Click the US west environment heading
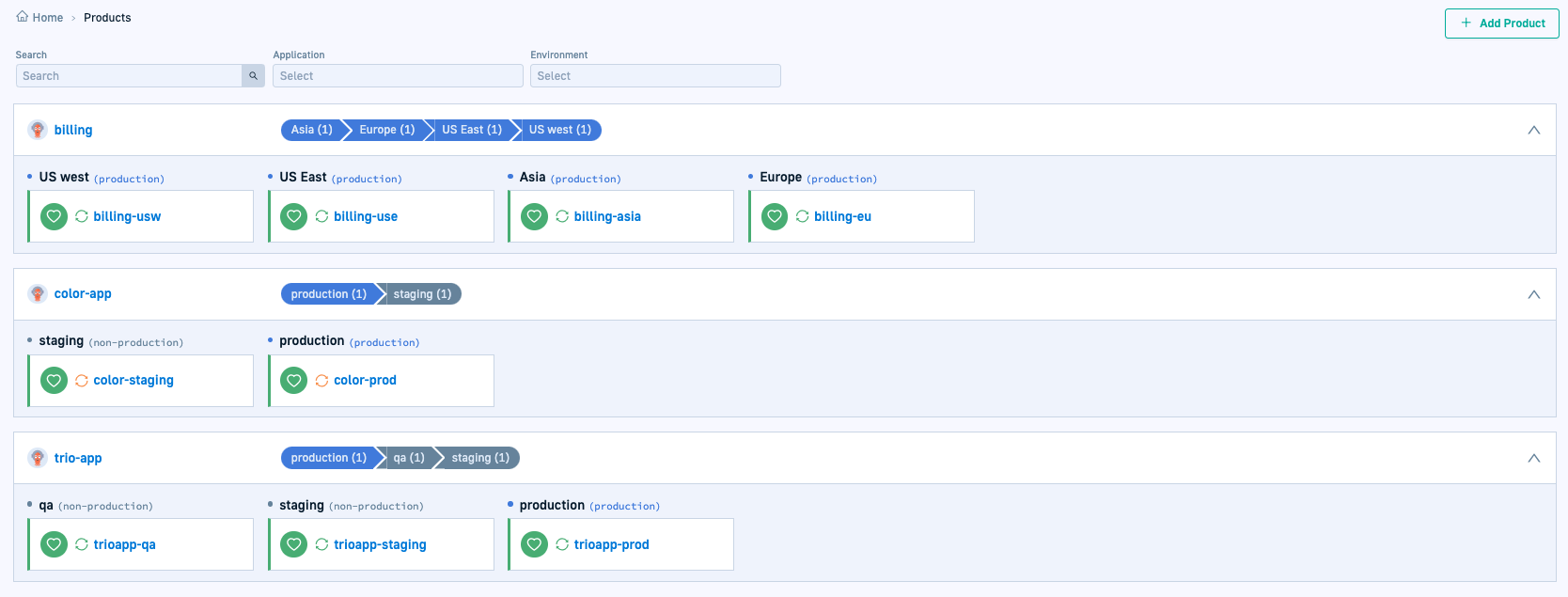This screenshot has width=1568, height=597. tap(64, 177)
